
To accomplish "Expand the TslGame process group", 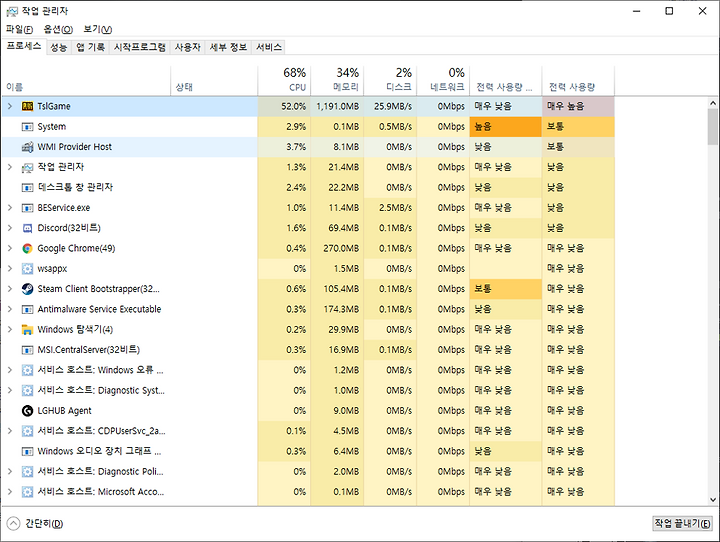I will [x=10, y=107].
